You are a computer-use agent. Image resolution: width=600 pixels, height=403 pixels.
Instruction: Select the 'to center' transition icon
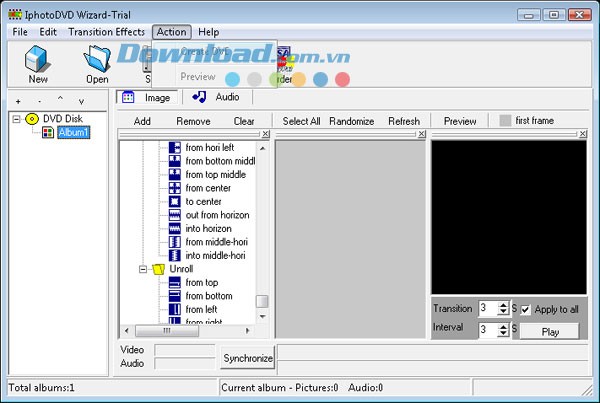175,202
